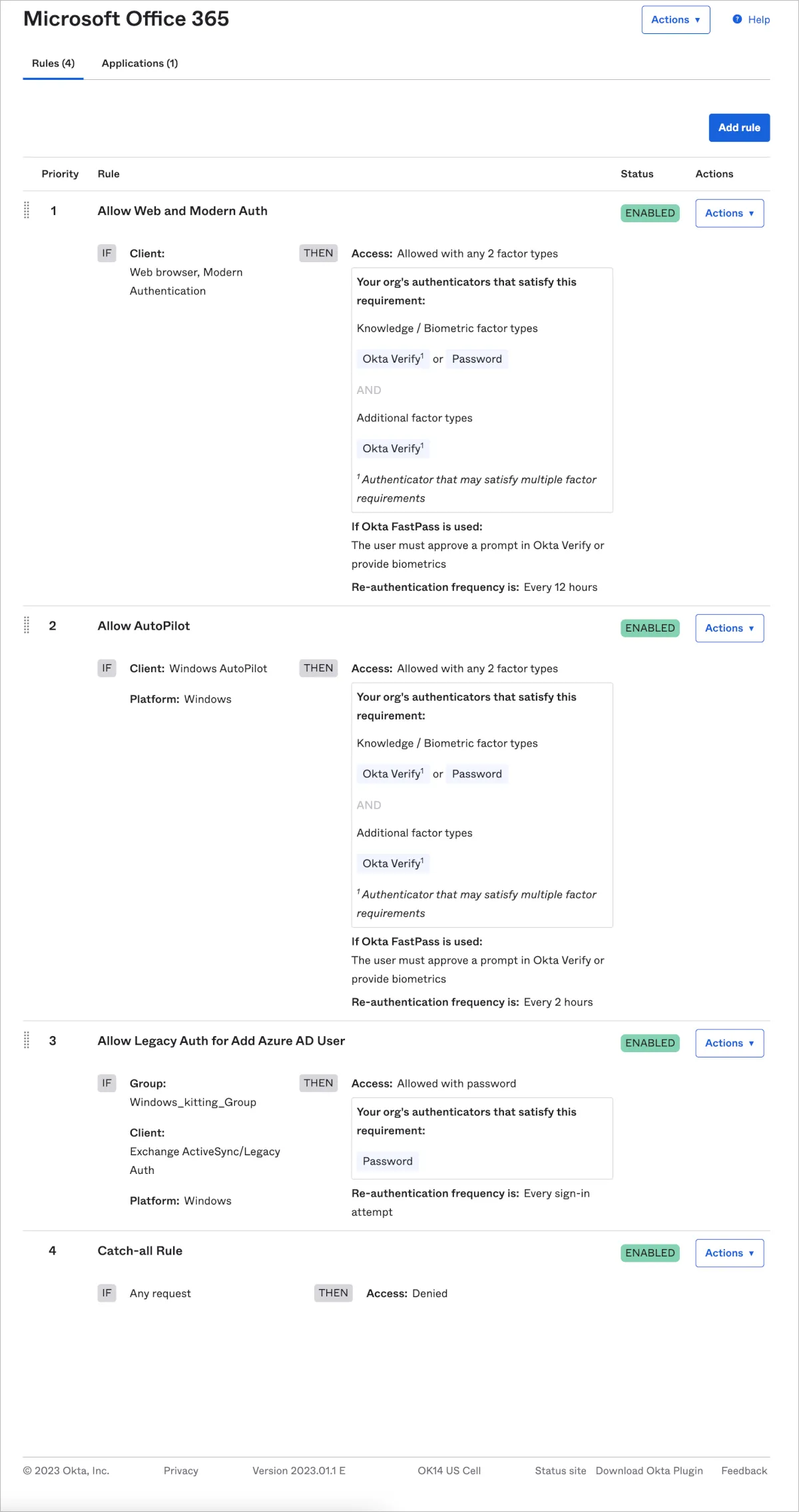Open the Feedback footer link
This screenshot has height=1512, width=799.
[x=744, y=1471]
